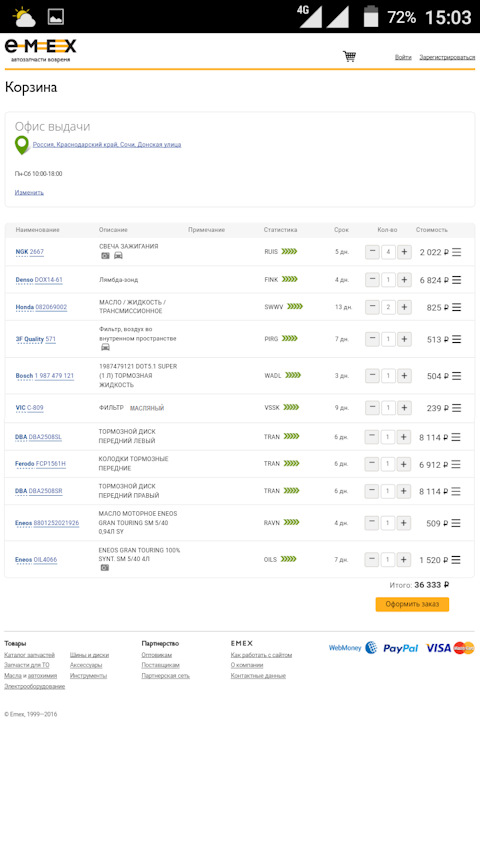Focus quantity field for Honda 082069002
480x853 pixels.
[388, 307]
